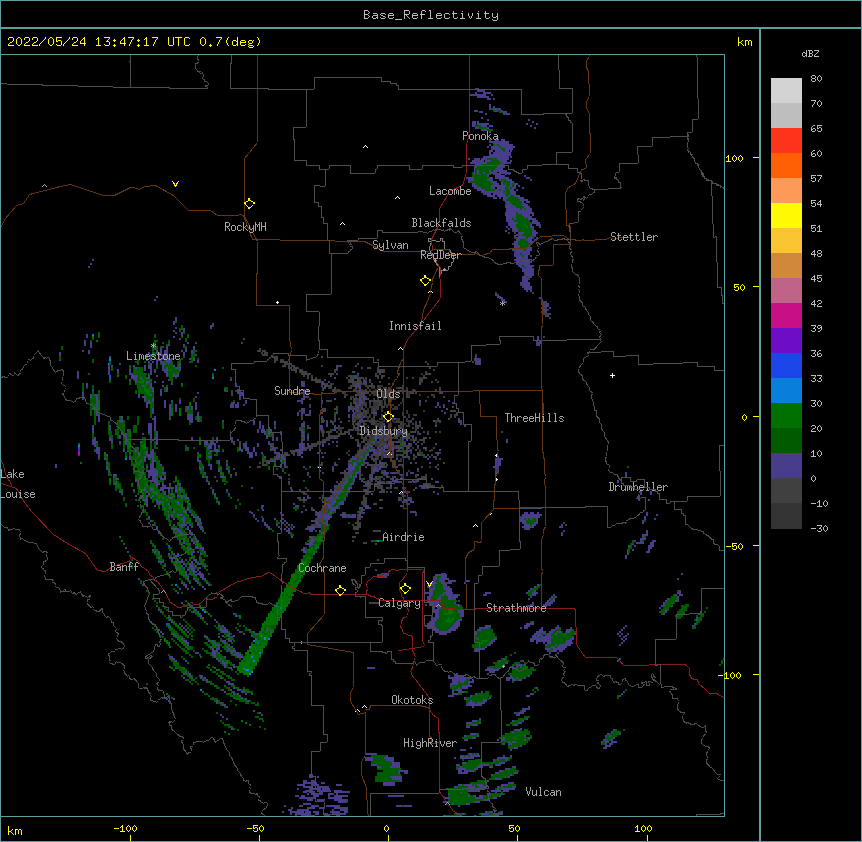Click the right axis -50 tick label
This screenshot has width=862, height=842.
[x=734, y=546]
